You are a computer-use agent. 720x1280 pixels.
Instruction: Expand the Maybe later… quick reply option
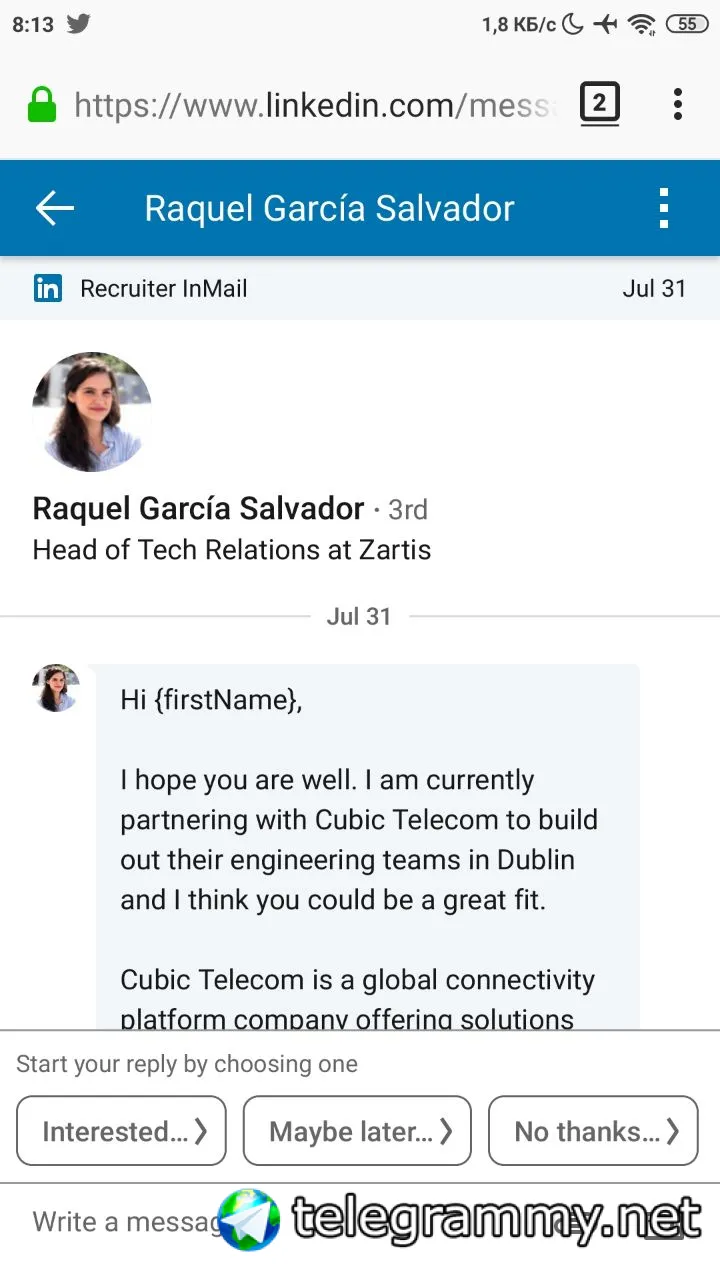tap(357, 1131)
